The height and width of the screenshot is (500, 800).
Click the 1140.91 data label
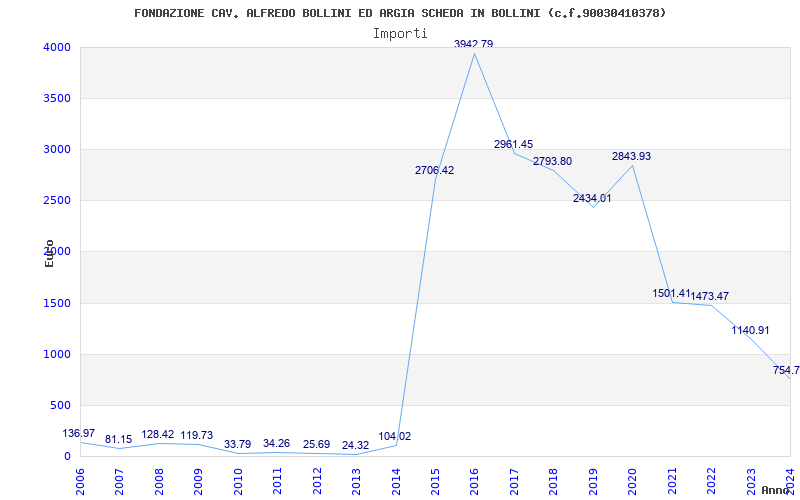[750, 330]
